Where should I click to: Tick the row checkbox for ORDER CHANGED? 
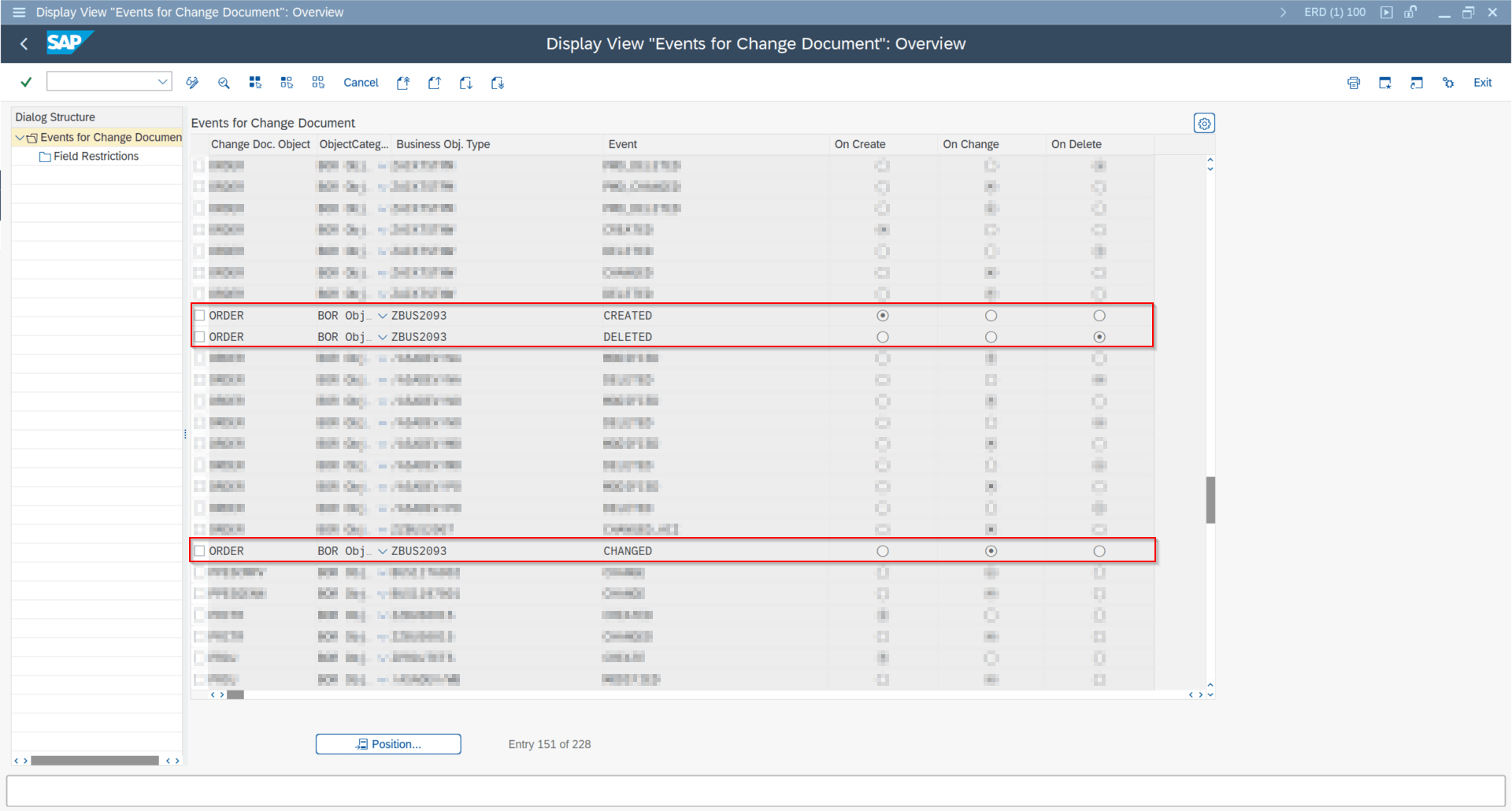(199, 551)
